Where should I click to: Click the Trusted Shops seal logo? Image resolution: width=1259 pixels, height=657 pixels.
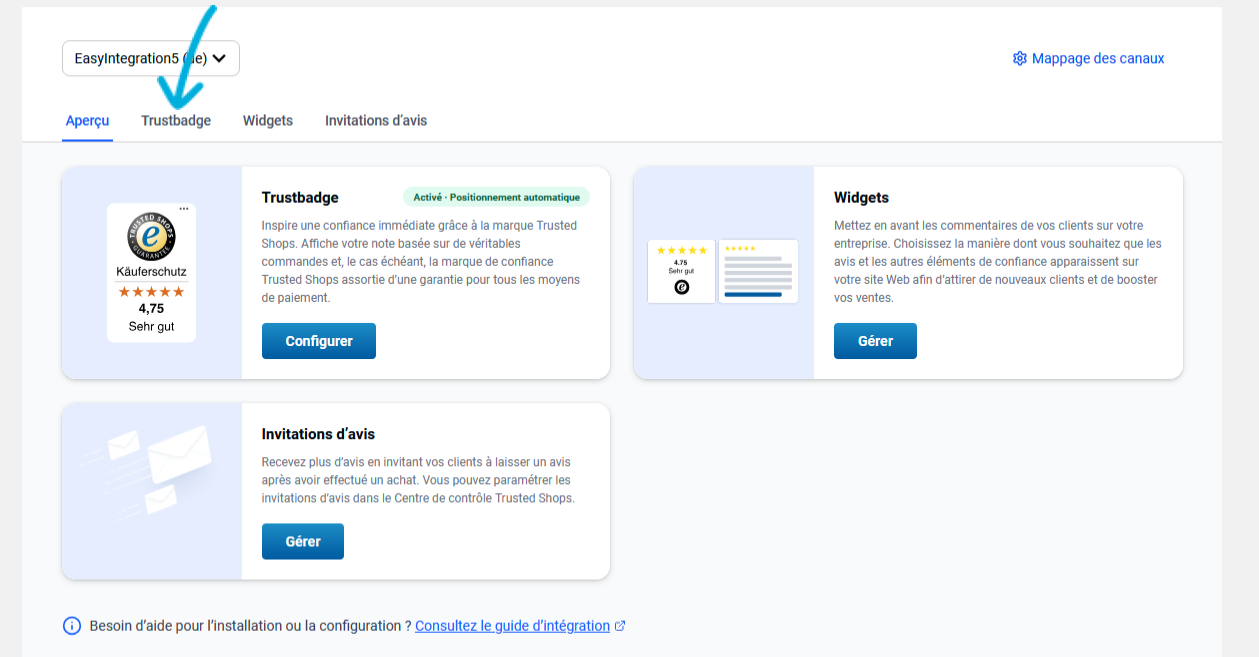click(x=152, y=236)
